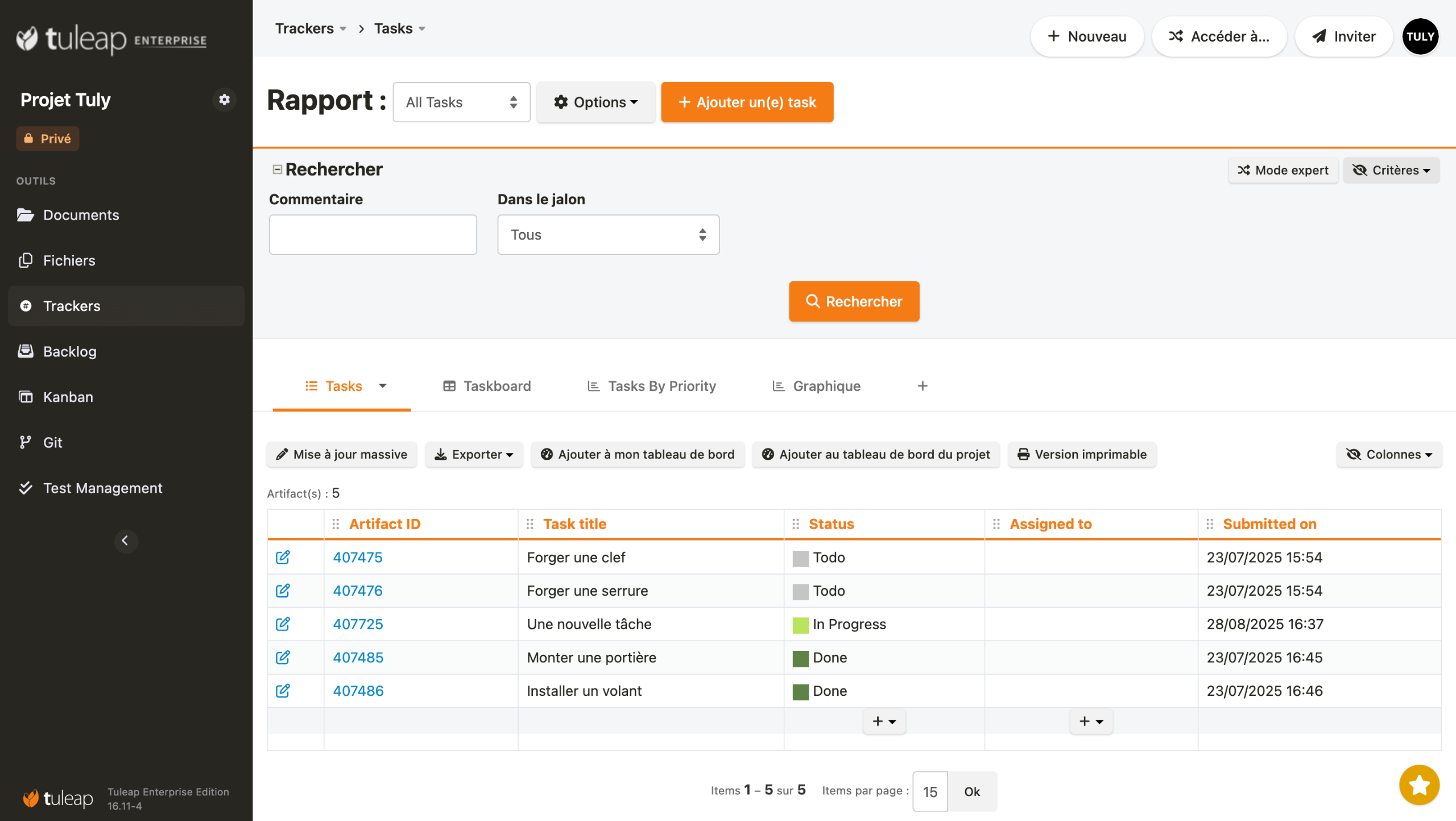The width and height of the screenshot is (1456, 821).
Task: Click the edit icon for artifact 407475
Action: tap(283, 557)
